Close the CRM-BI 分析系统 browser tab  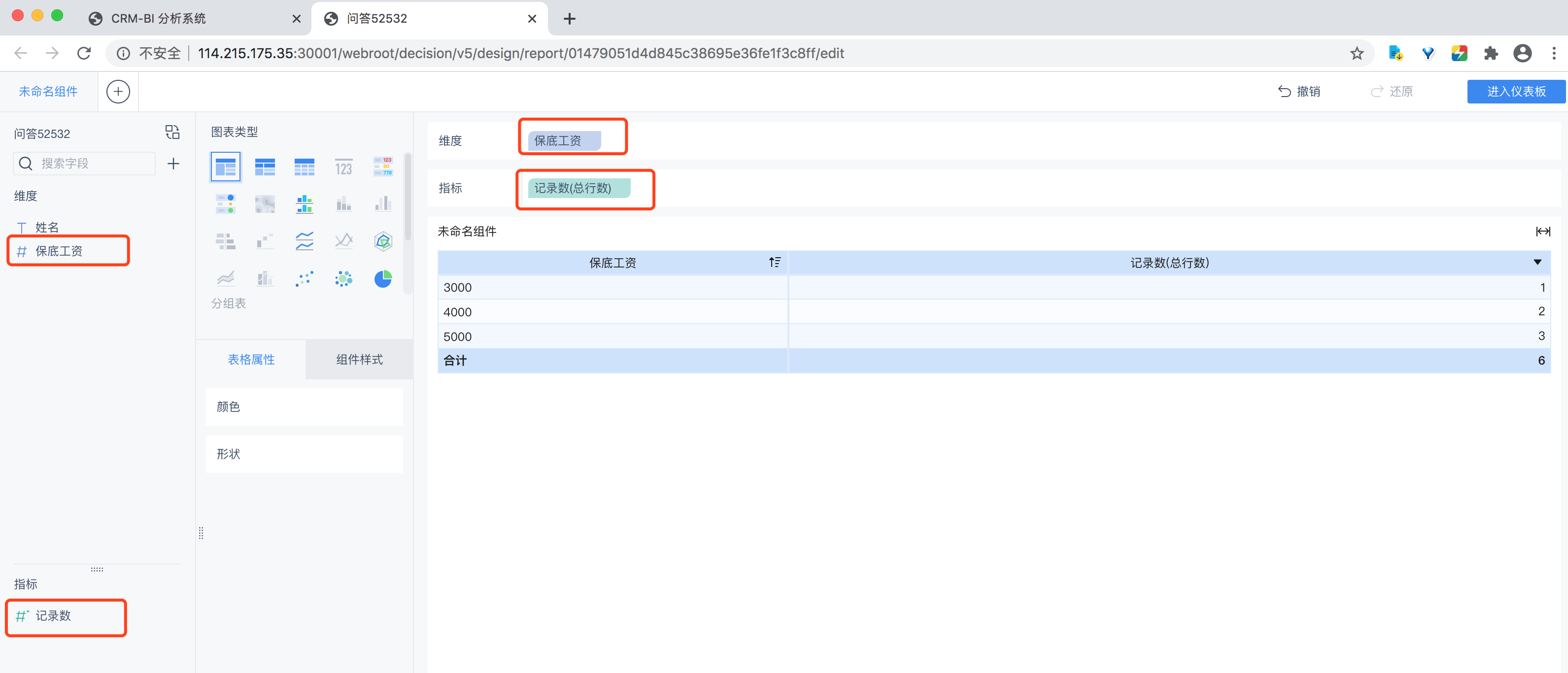click(297, 19)
